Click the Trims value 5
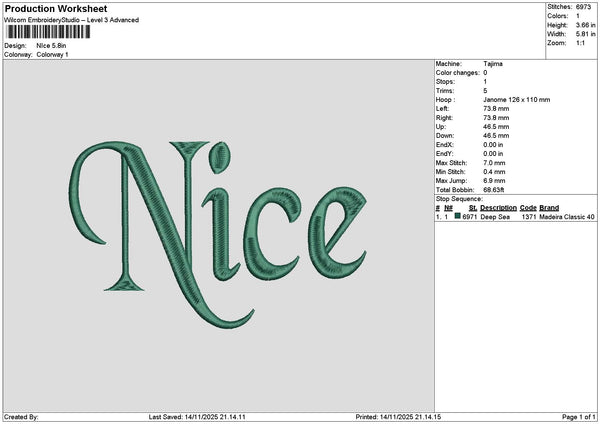The image size is (600, 424). click(485, 91)
